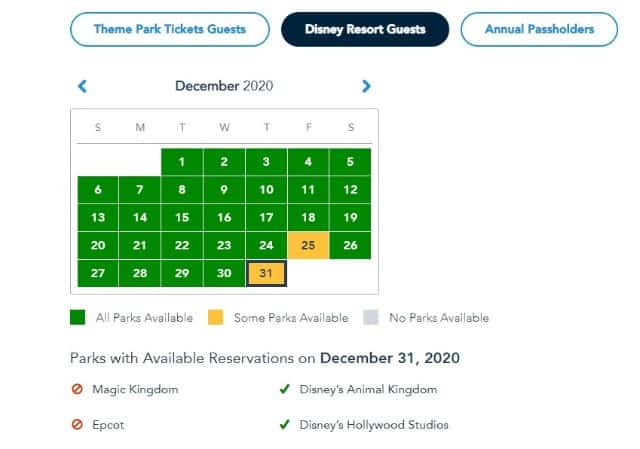This screenshot has width=640, height=449.
Task: Click green checkmark next to Disney's Hollywood Studios
Action: (284, 425)
